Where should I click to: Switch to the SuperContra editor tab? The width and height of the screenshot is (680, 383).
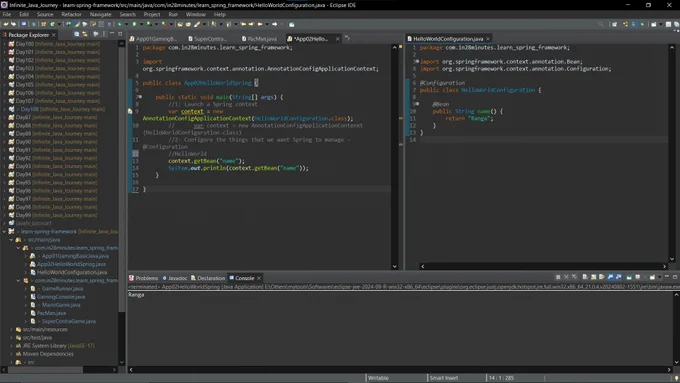click(x=207, y=39)
